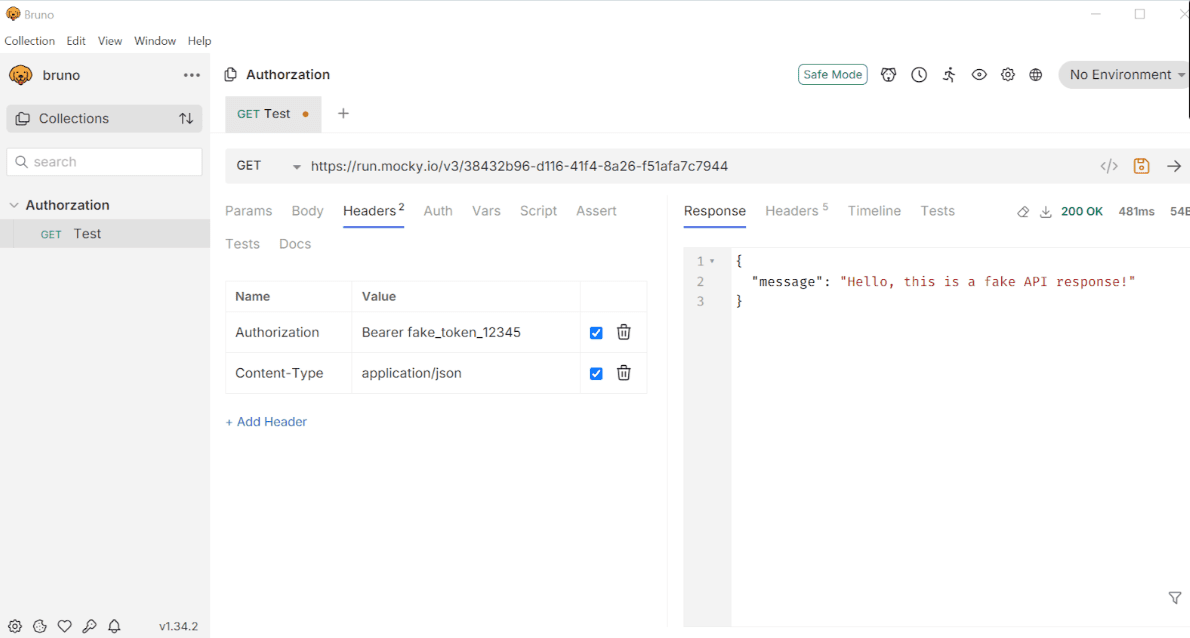Collapse the Authorzation collection in sidebar
The image size is (1190, 638).
coord(14,205)
